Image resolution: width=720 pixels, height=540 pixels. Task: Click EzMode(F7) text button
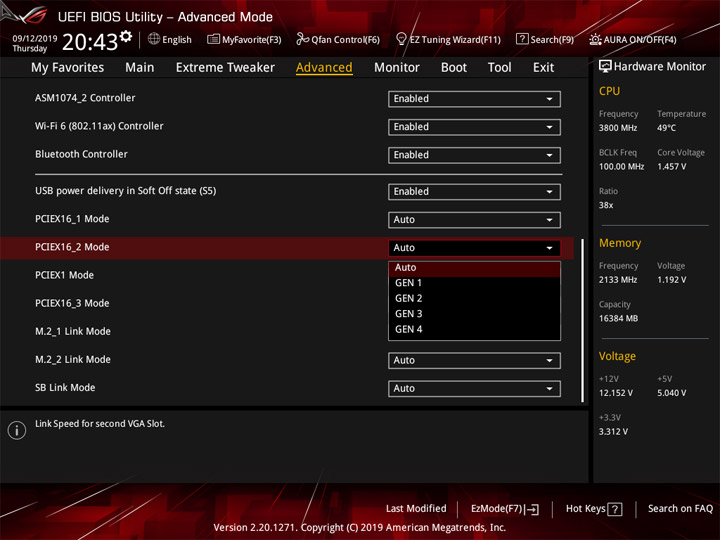click(496, 509)
